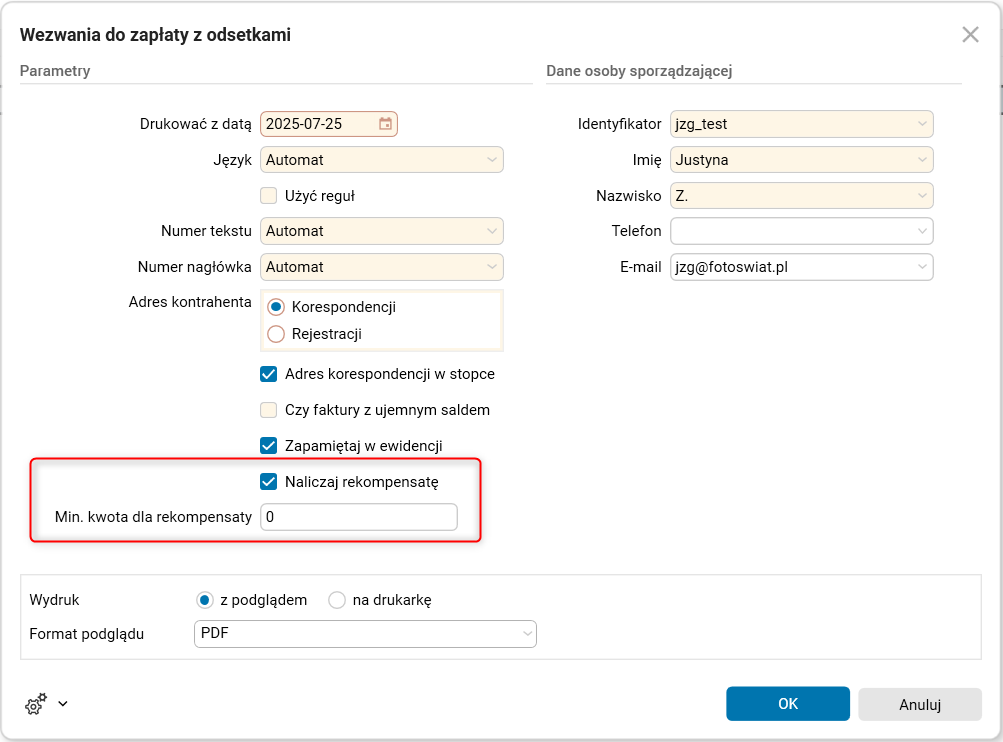Open the calendar date picker icon
This screenshot has width=1003, height=742.
(x=386, y=124)
